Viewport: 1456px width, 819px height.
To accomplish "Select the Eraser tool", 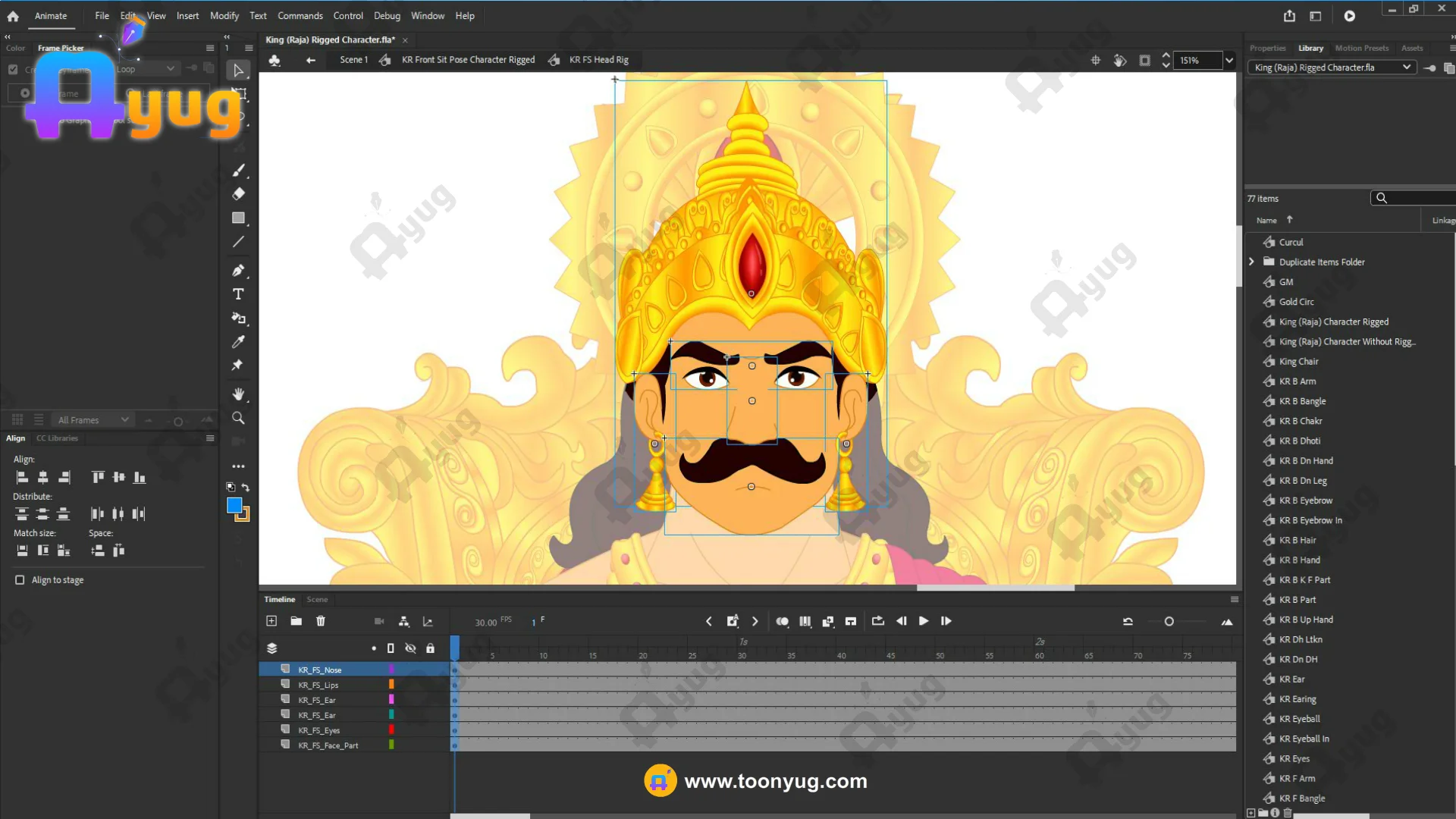I will [x=238, y=193].
